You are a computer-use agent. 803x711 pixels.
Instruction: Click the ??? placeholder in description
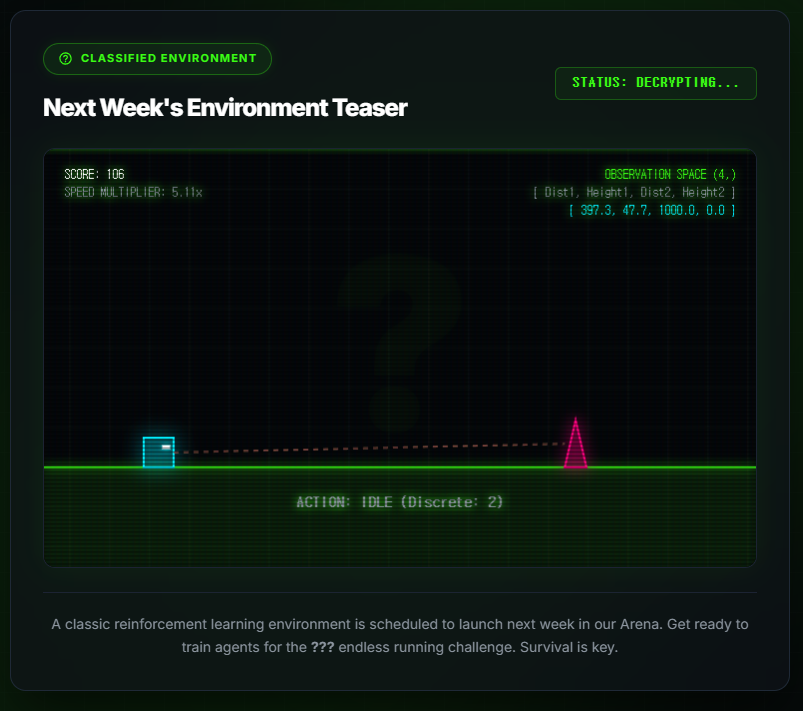(323, 647)
